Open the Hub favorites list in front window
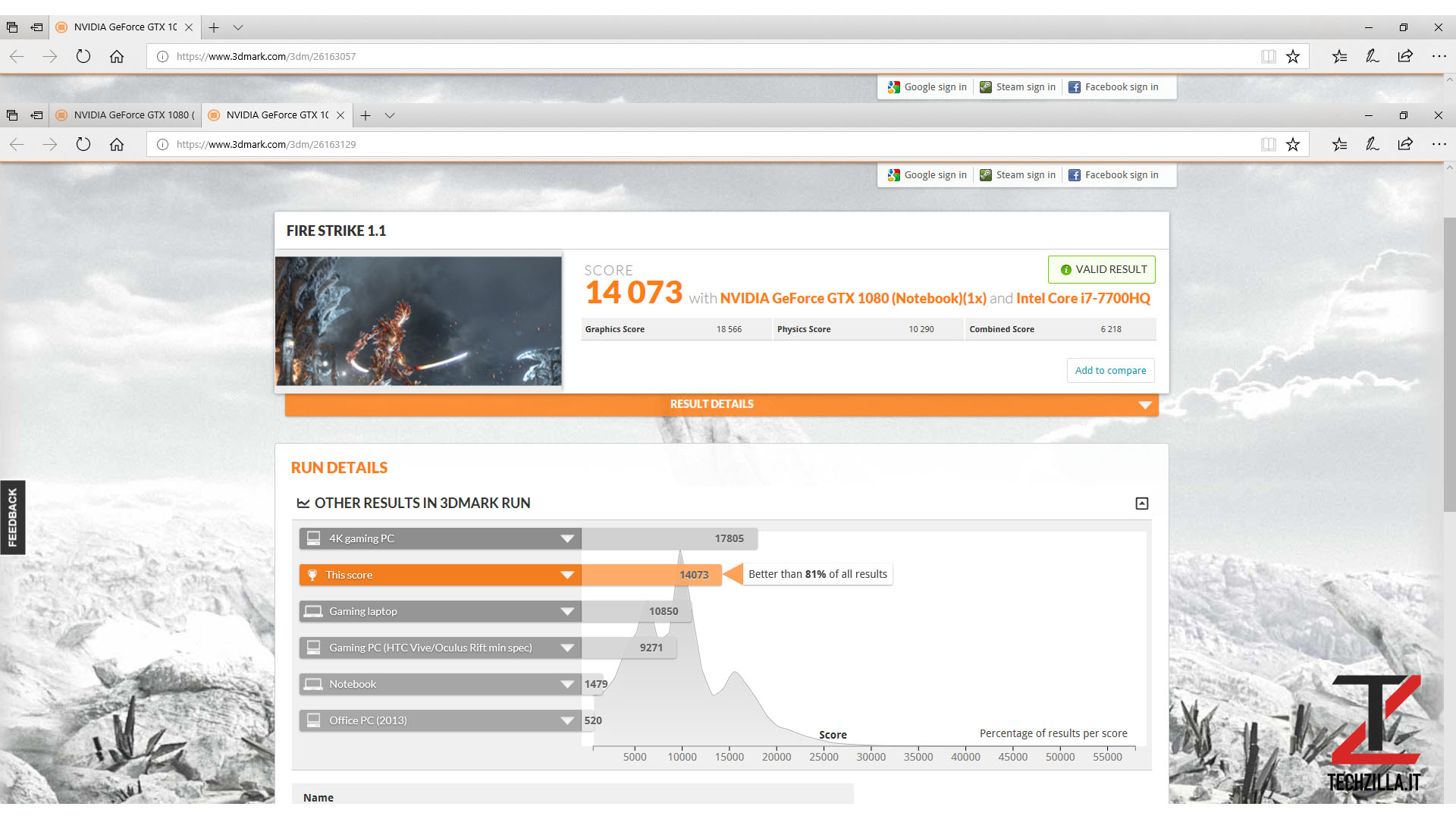 1339,144
